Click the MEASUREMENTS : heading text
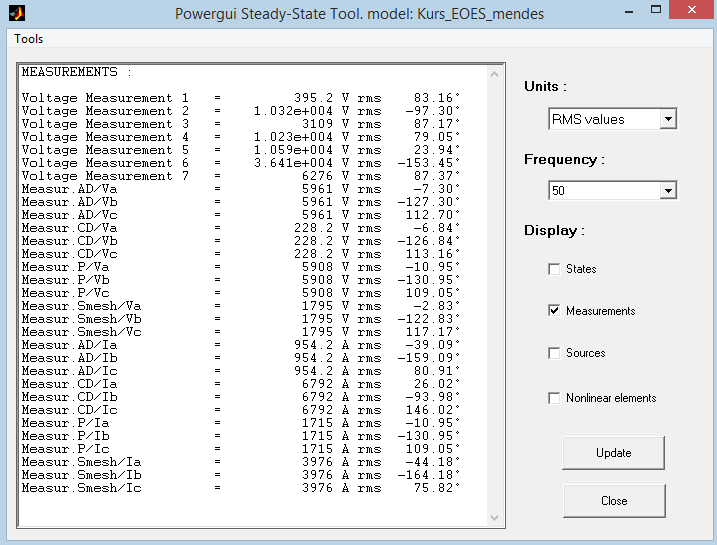 (x=77, y=72)
